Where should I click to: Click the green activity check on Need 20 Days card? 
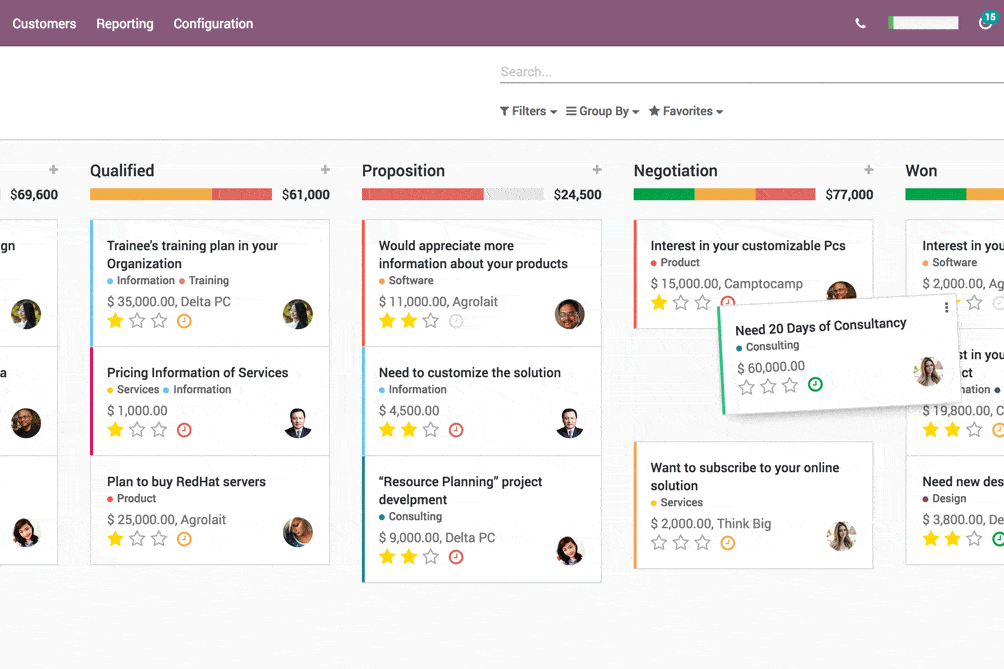coord(815,383)
